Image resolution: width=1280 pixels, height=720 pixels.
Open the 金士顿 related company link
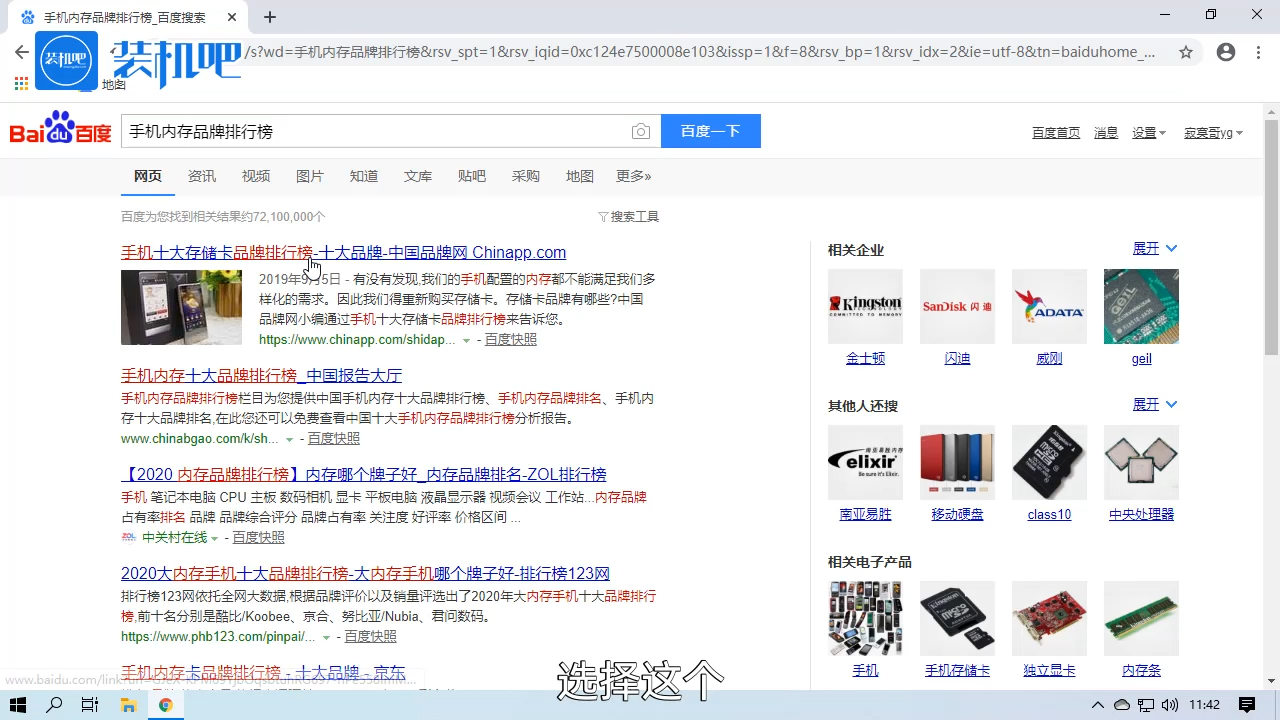(x=865, y=358)
